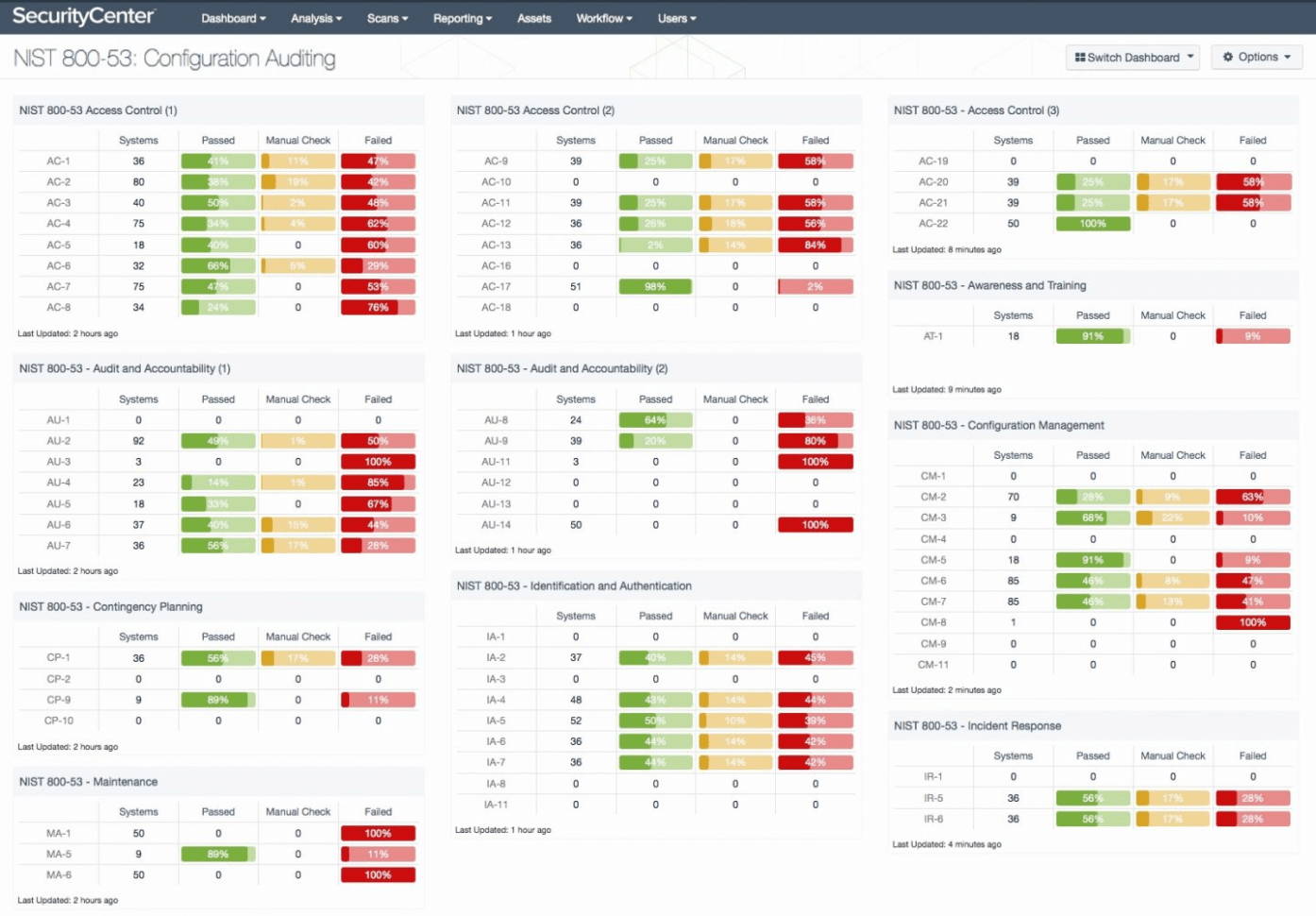Open the Dashboard dropdown menu
Viewport: 1316px width, 916px height.
pos(232,17)
